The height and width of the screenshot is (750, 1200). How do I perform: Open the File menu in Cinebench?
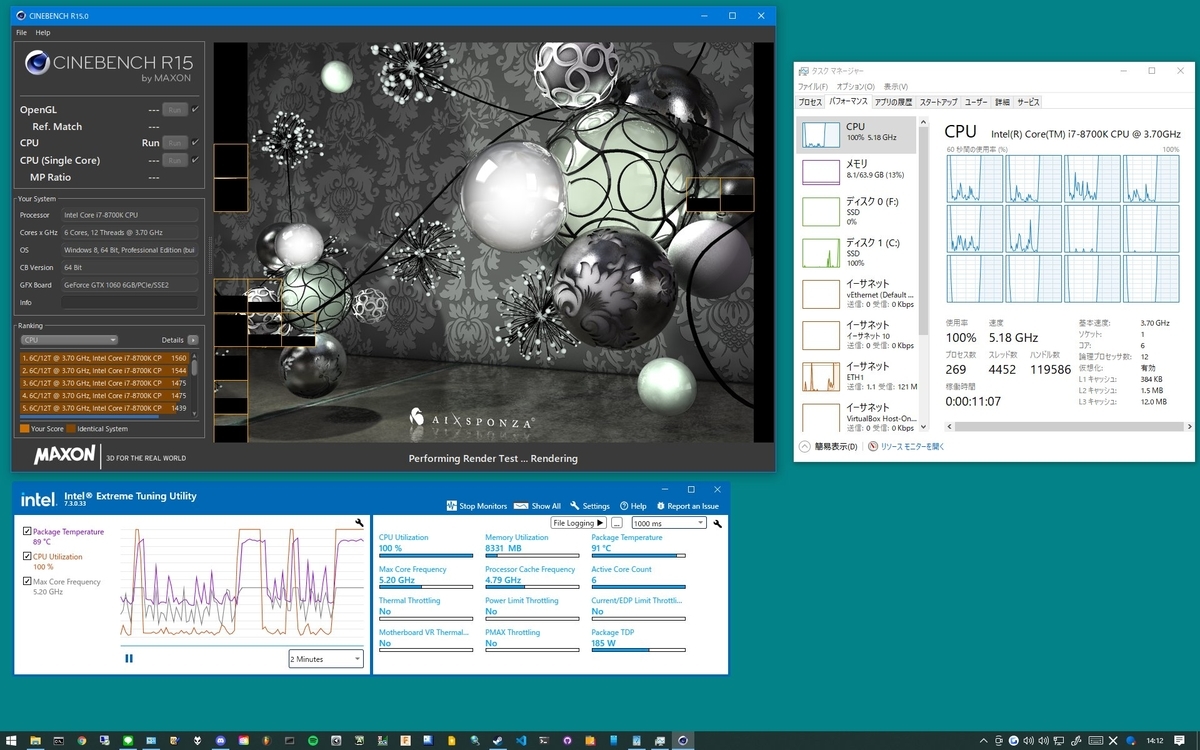21,33
